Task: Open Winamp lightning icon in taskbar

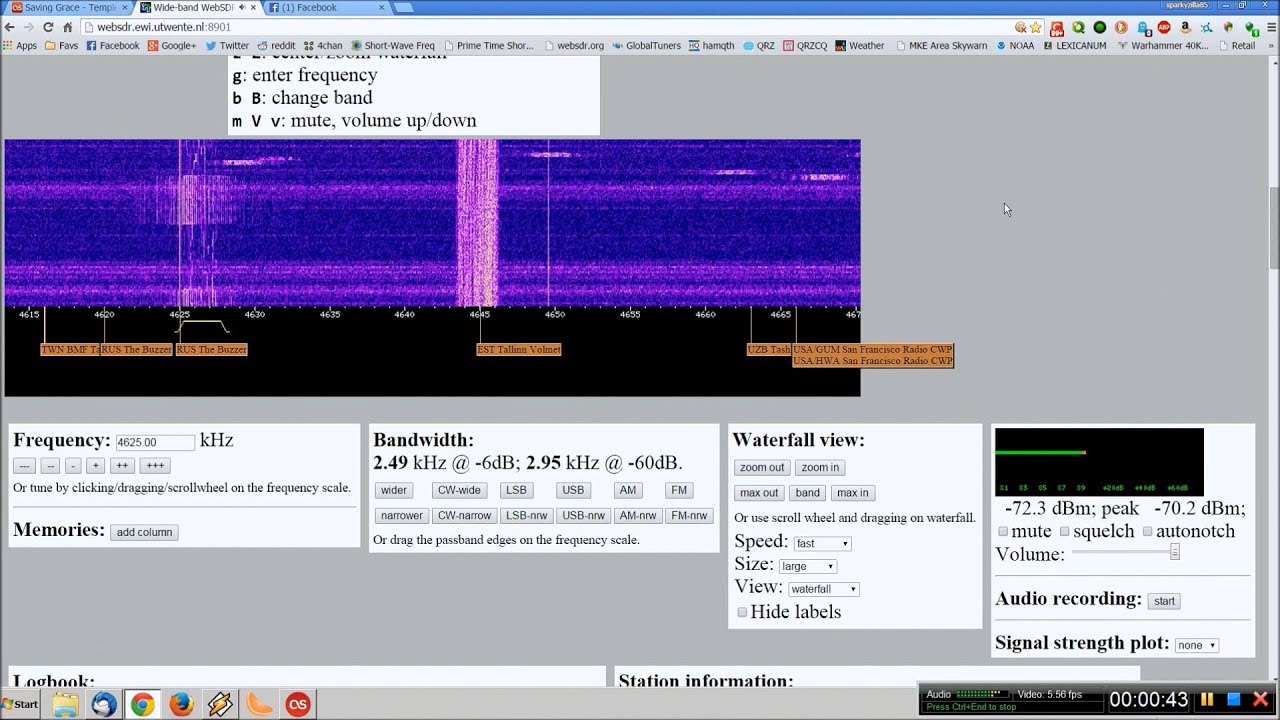Action: [x=220, y=704]
